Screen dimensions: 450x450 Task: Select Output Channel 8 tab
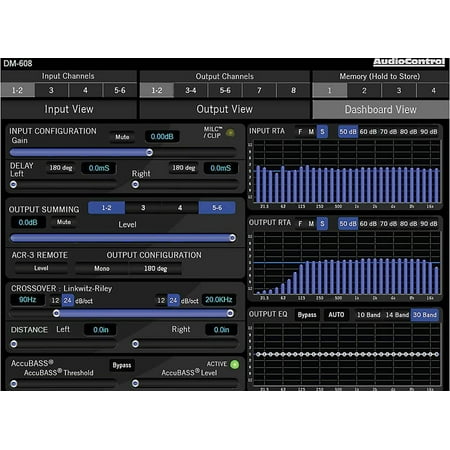click(x=294, y=90)
